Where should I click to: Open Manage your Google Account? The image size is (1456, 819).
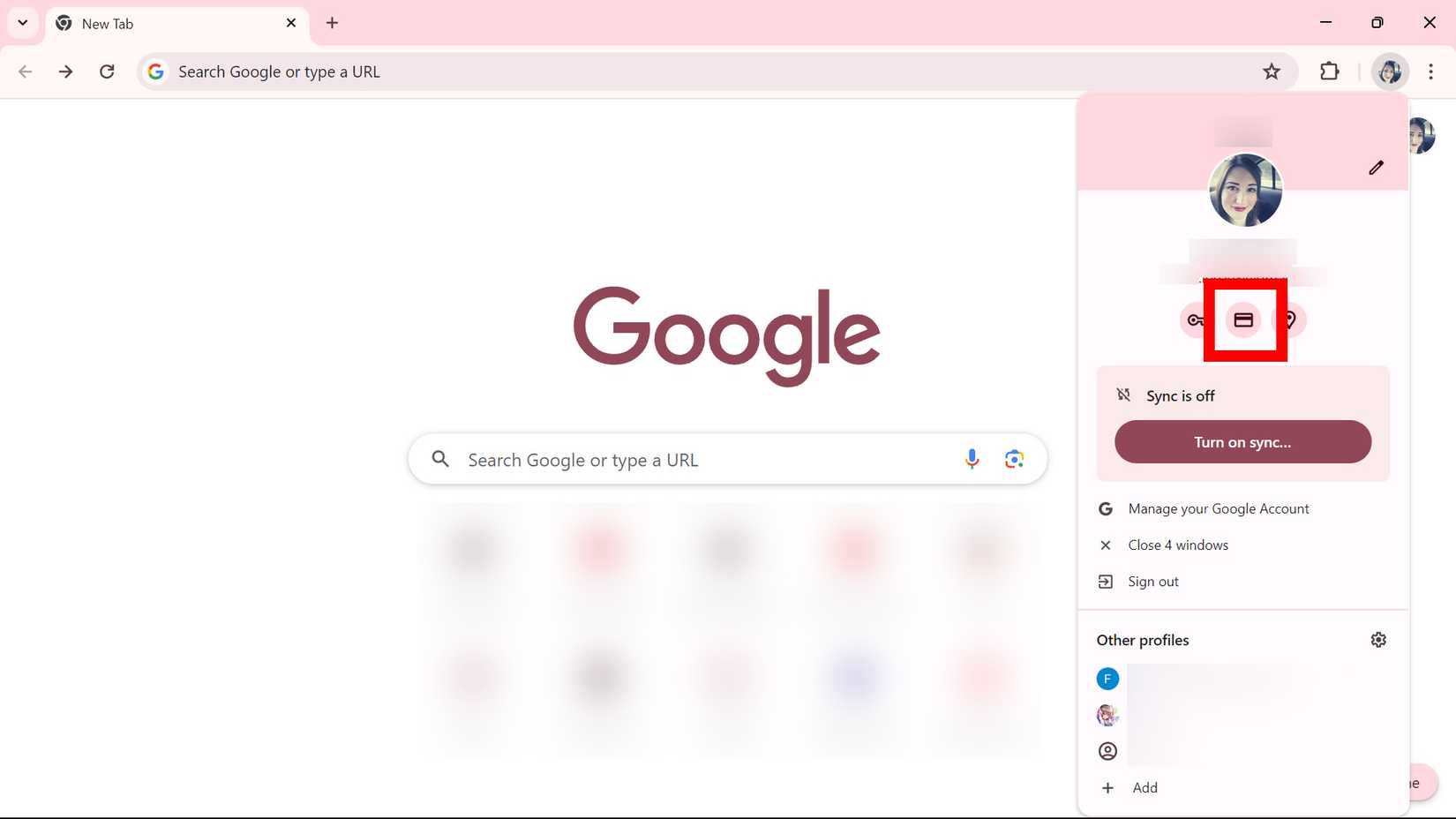(1218, 509)
